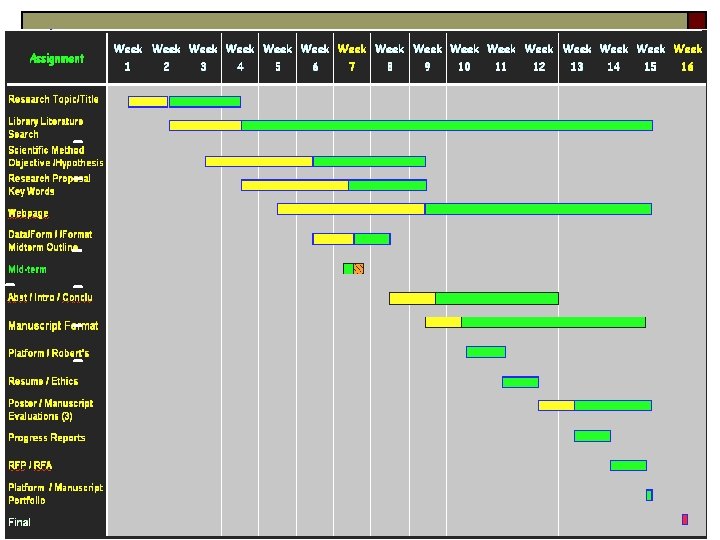Select yellow bar of Library Literature Search
This screenshot has width=720, height=540.
[x=205, y=125]
